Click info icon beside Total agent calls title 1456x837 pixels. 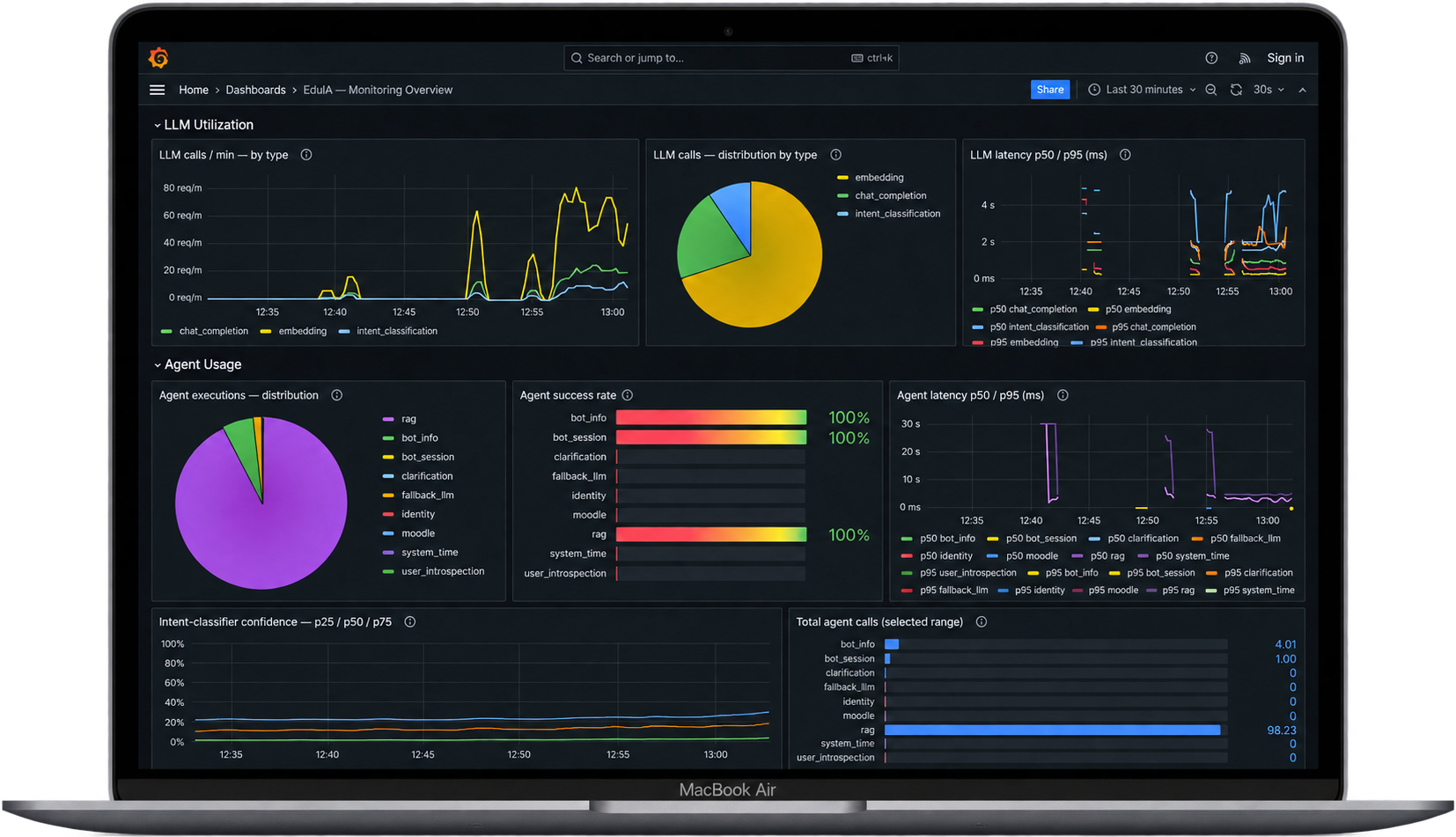point(982,621)
